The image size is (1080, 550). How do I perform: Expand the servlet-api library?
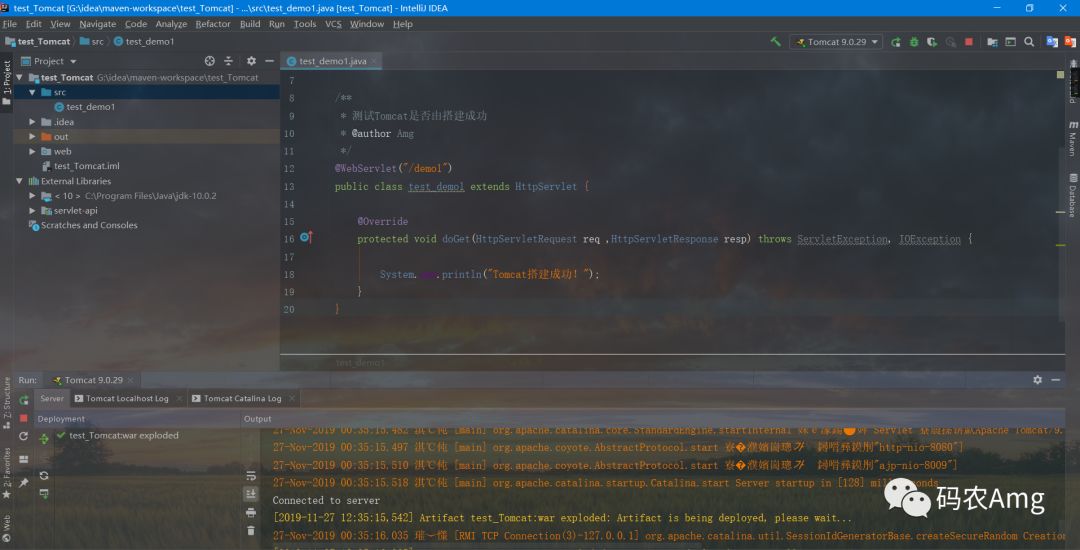32,211
